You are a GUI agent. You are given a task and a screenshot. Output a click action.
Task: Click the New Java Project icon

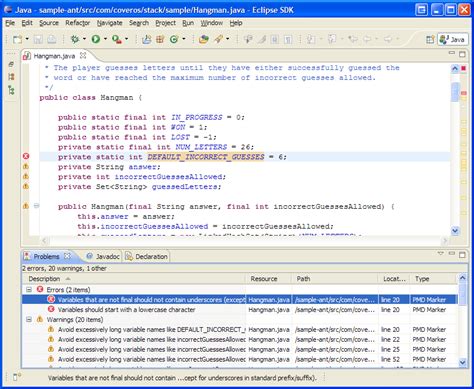point(146,39)
